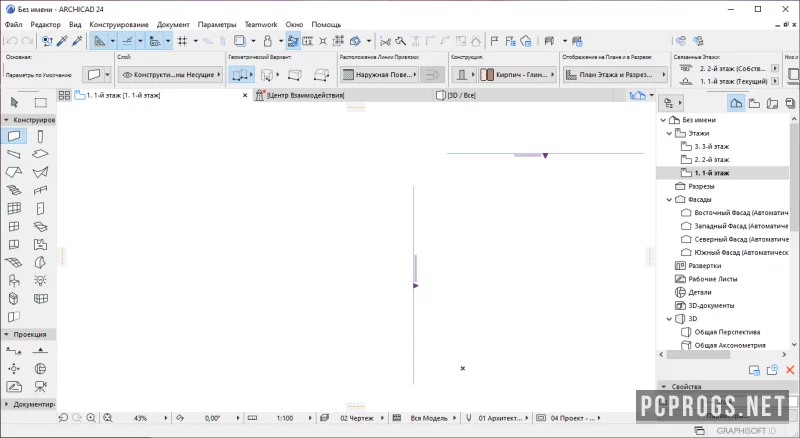
Task: Expand the Документирование toolbox section
Action: point(7,404)
